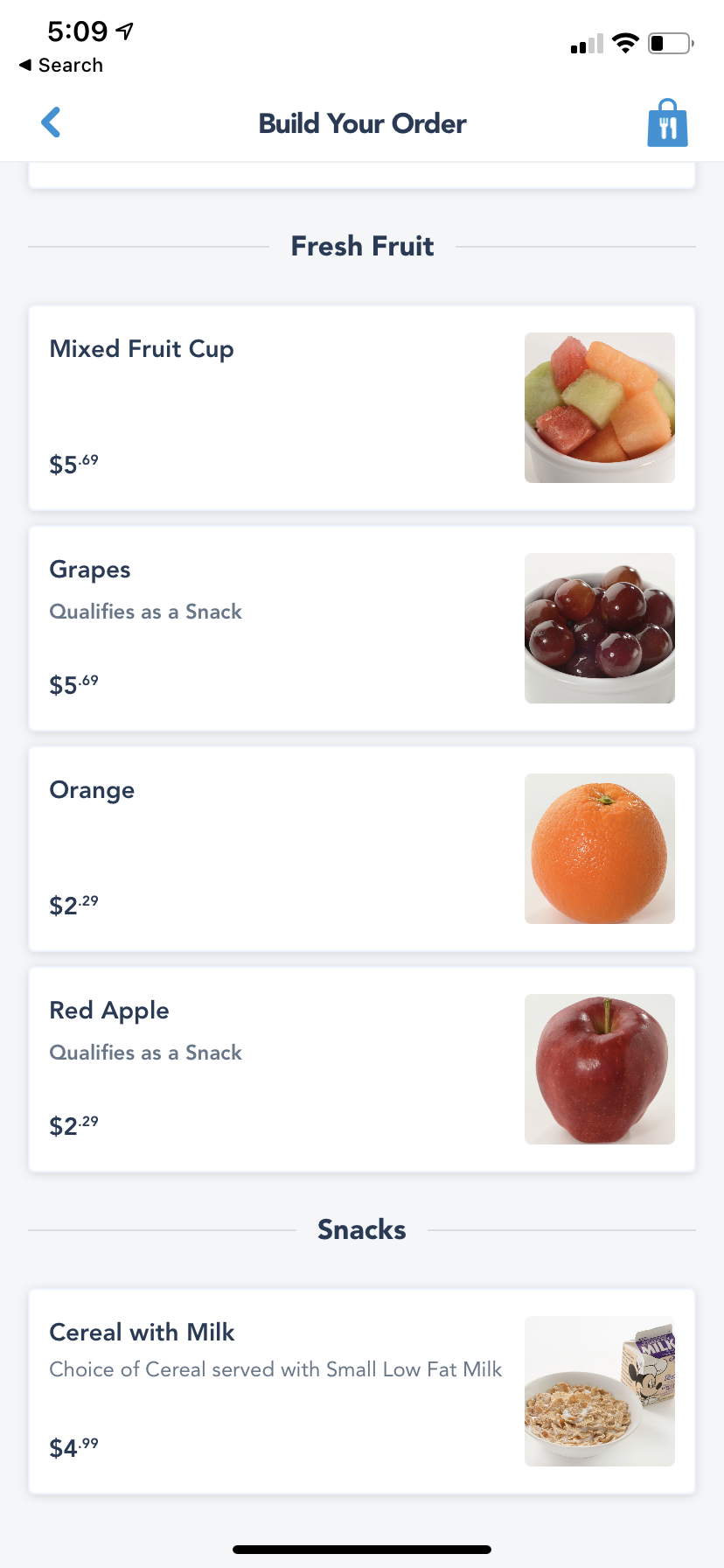
Task: Tap the cellular signal bars icon
Action: click(x=587, y=44)
